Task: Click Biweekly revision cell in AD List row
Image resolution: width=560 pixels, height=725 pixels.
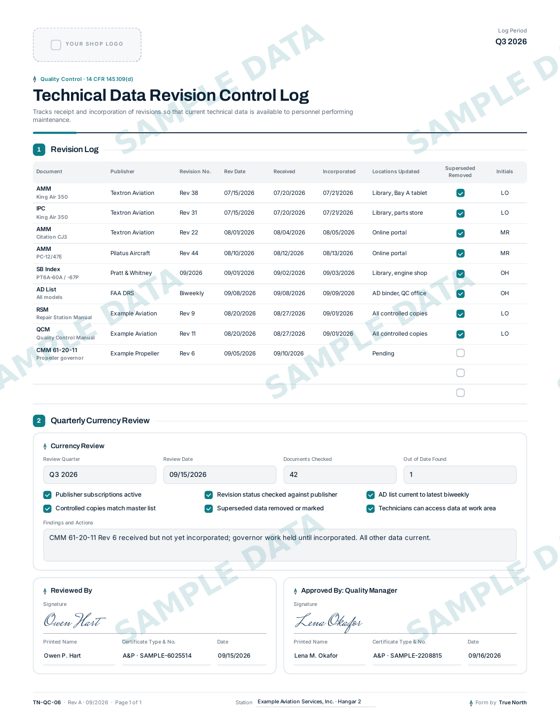Action: [x=192, y=293]
